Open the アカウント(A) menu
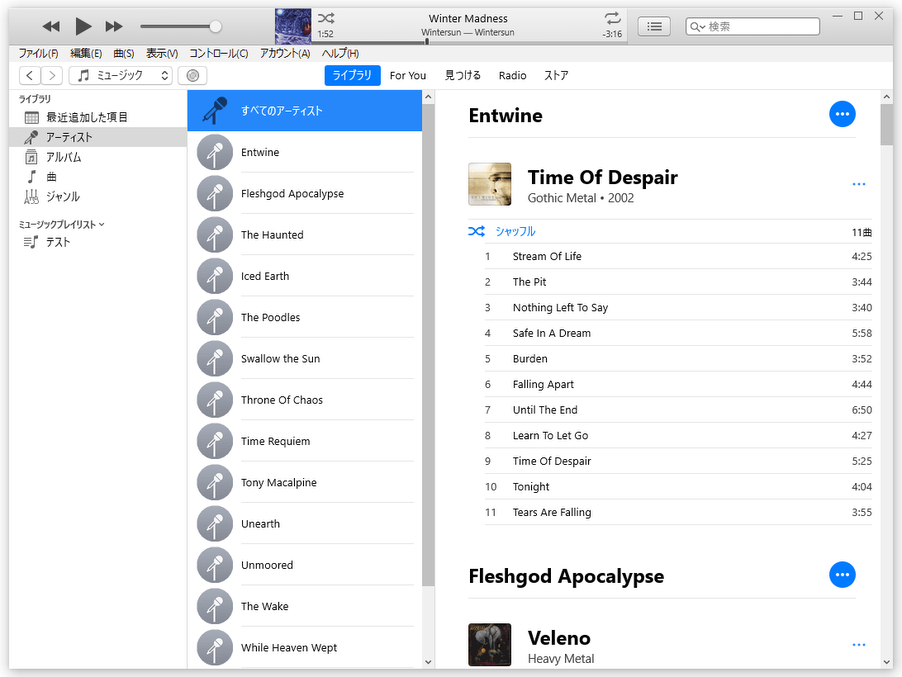The image size is (902, 677). [x=285, y=53]
